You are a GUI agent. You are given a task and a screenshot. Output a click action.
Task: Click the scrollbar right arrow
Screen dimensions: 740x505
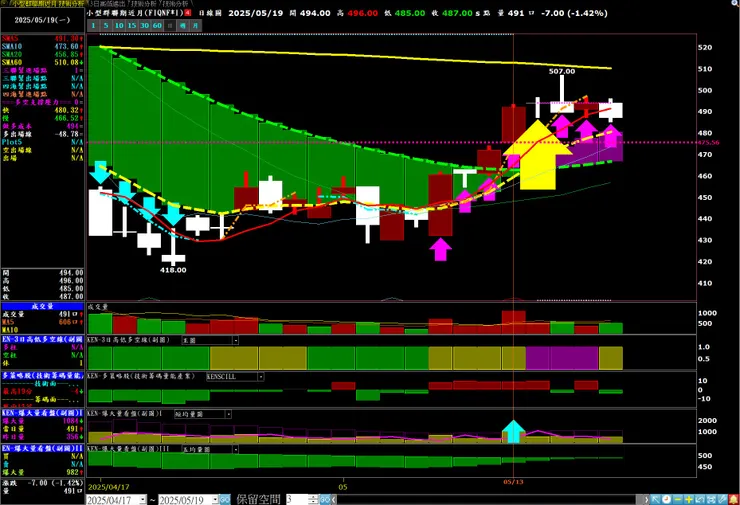tap(645, 500)
